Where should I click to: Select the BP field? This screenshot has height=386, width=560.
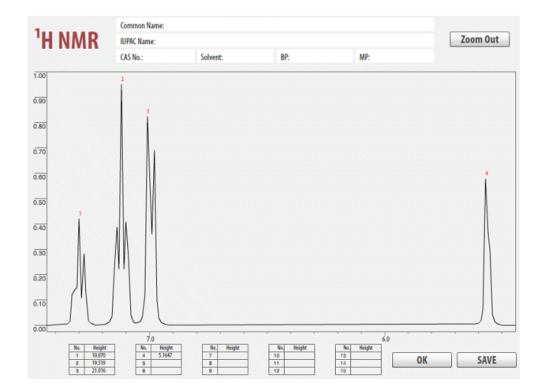pyautogui.click(x=315, y=57)
